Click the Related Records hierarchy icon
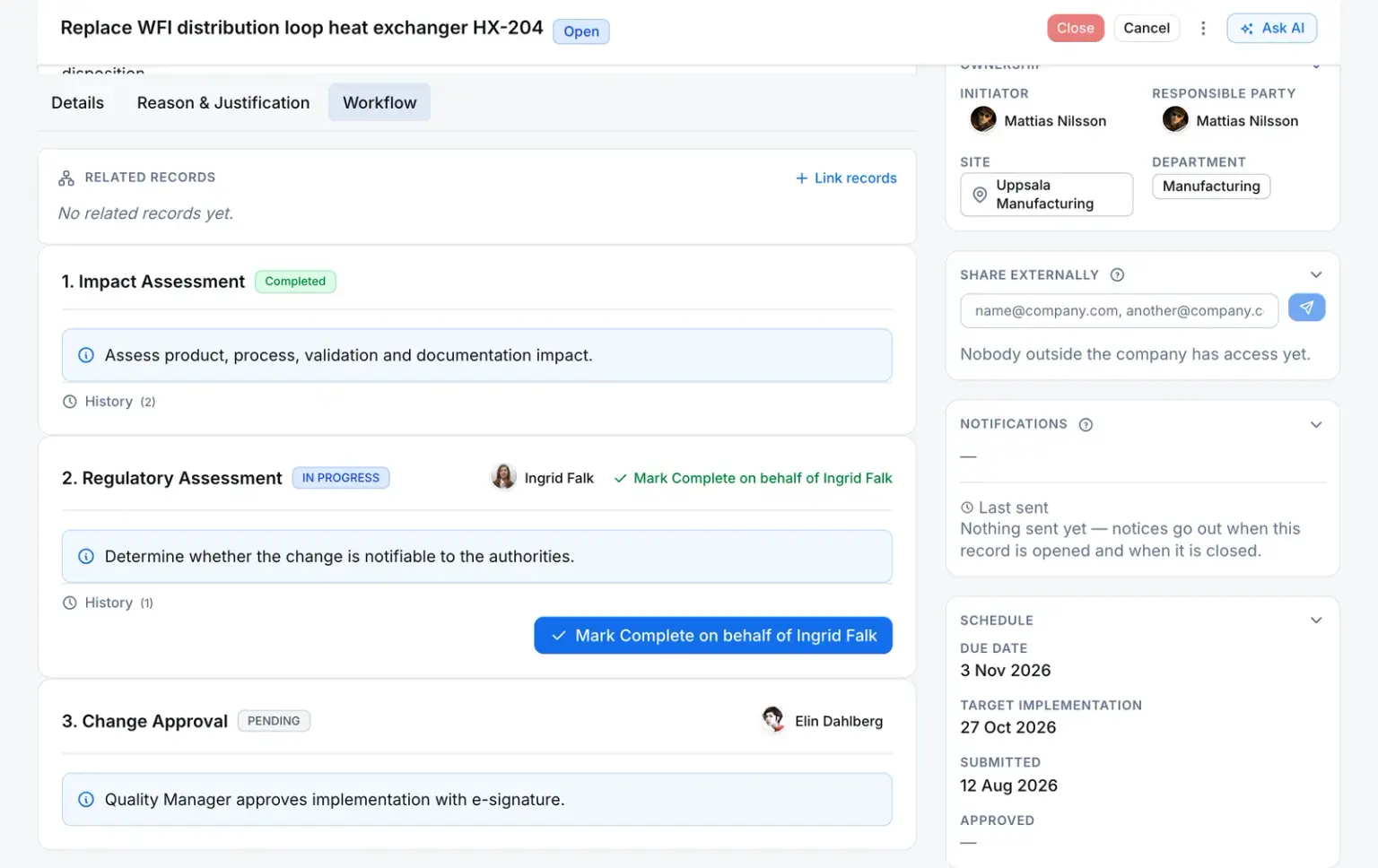The width and height of the screenshot is (1378, 868). (66, 178)
